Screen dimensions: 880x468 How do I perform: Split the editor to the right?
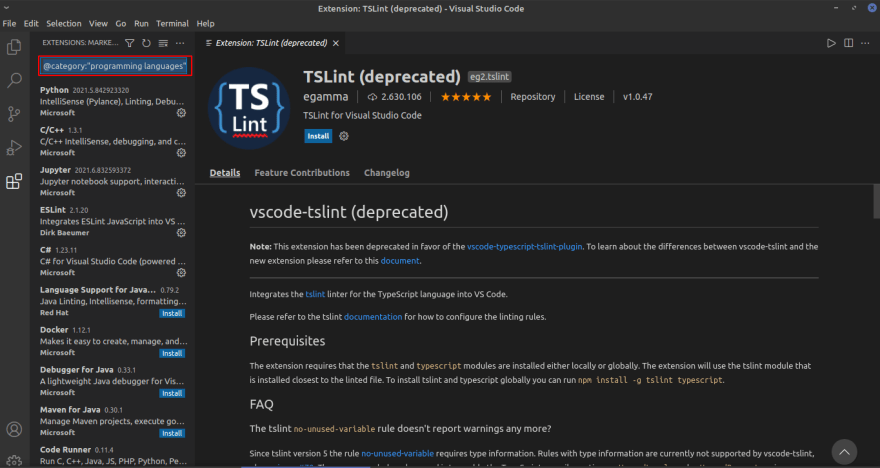click(849, 43)
